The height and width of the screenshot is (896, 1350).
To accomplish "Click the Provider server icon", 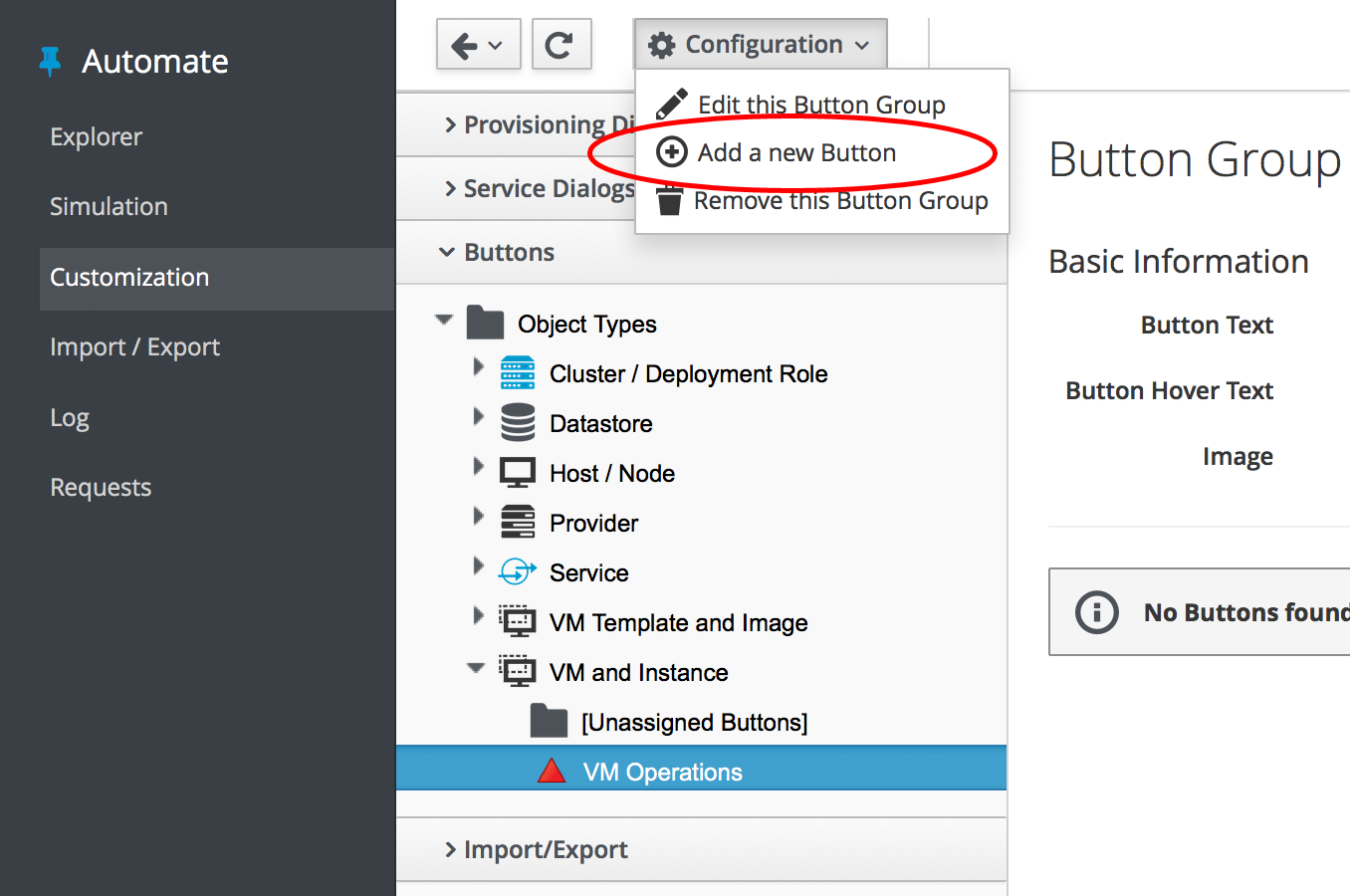I will 518,523.
